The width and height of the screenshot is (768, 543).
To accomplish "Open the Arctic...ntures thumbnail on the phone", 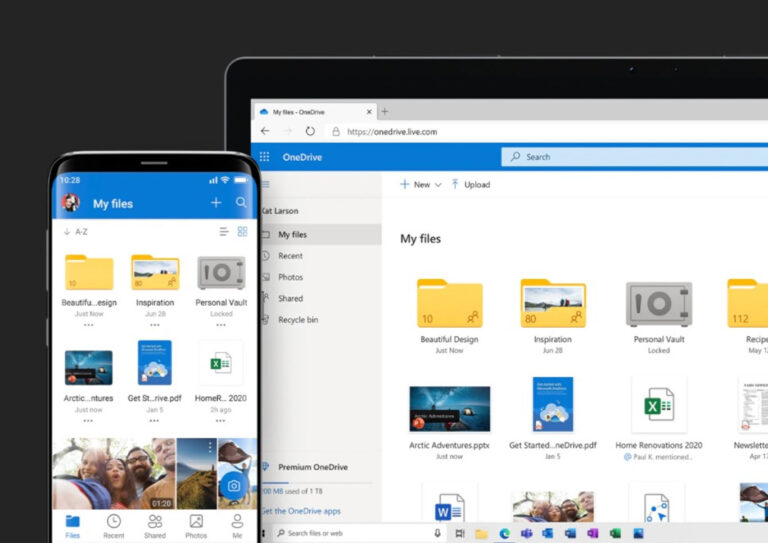I will (89, 368).
